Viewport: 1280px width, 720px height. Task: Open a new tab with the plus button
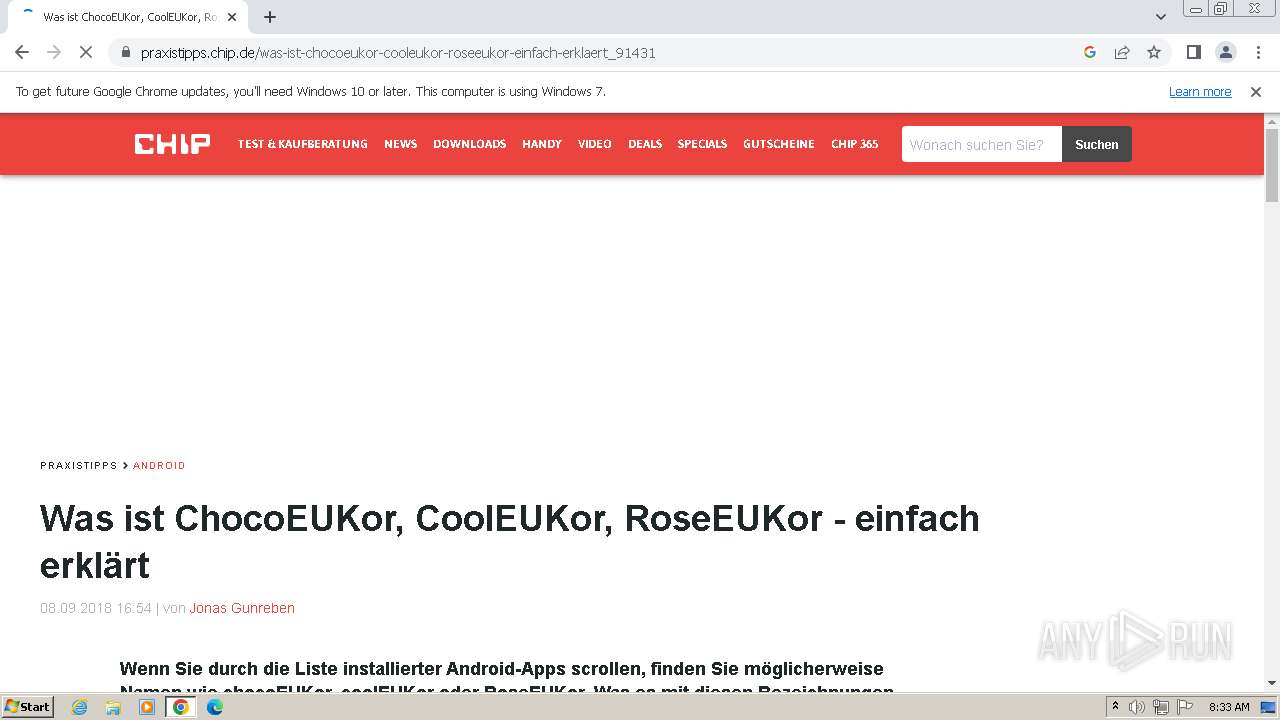click(270, 17)
